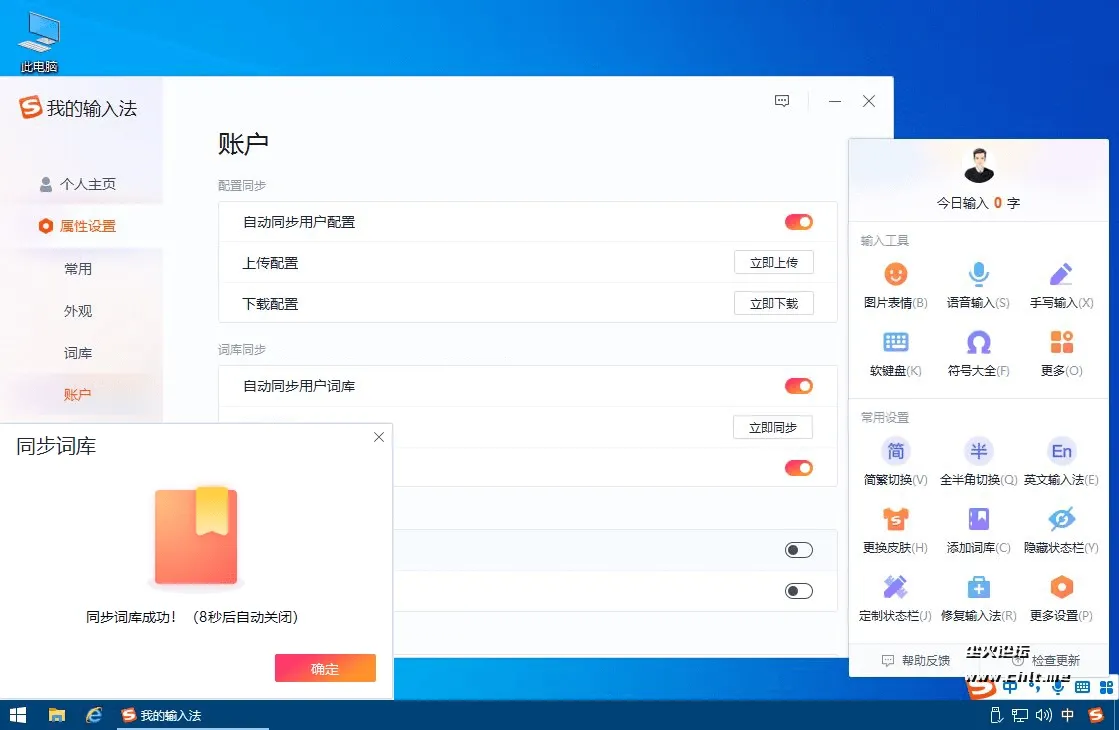
Task: Click 确定 in the 同步词库 dialog
Action: coord(325,667)
